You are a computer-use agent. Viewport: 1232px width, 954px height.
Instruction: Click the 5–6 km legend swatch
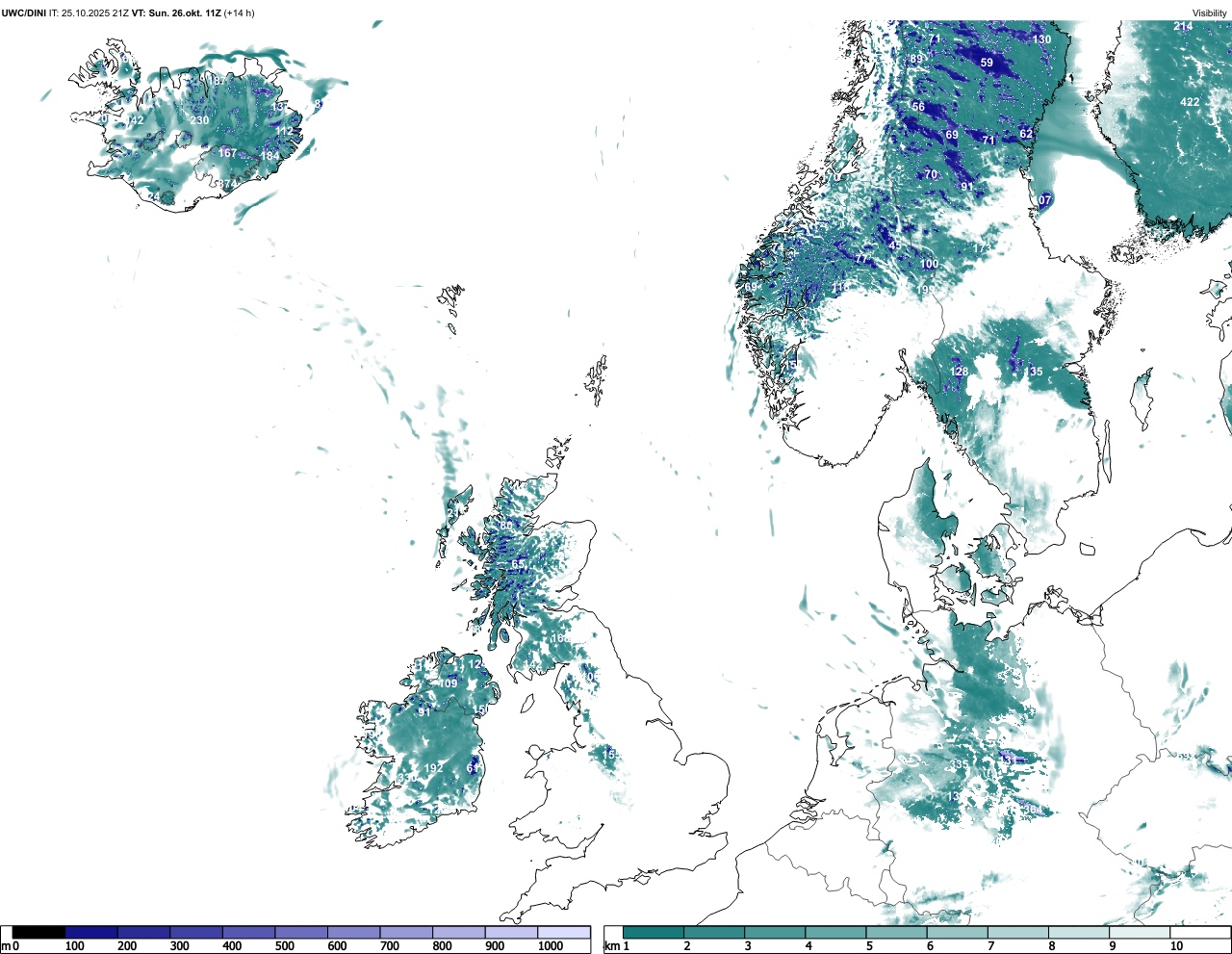[896, 932]
